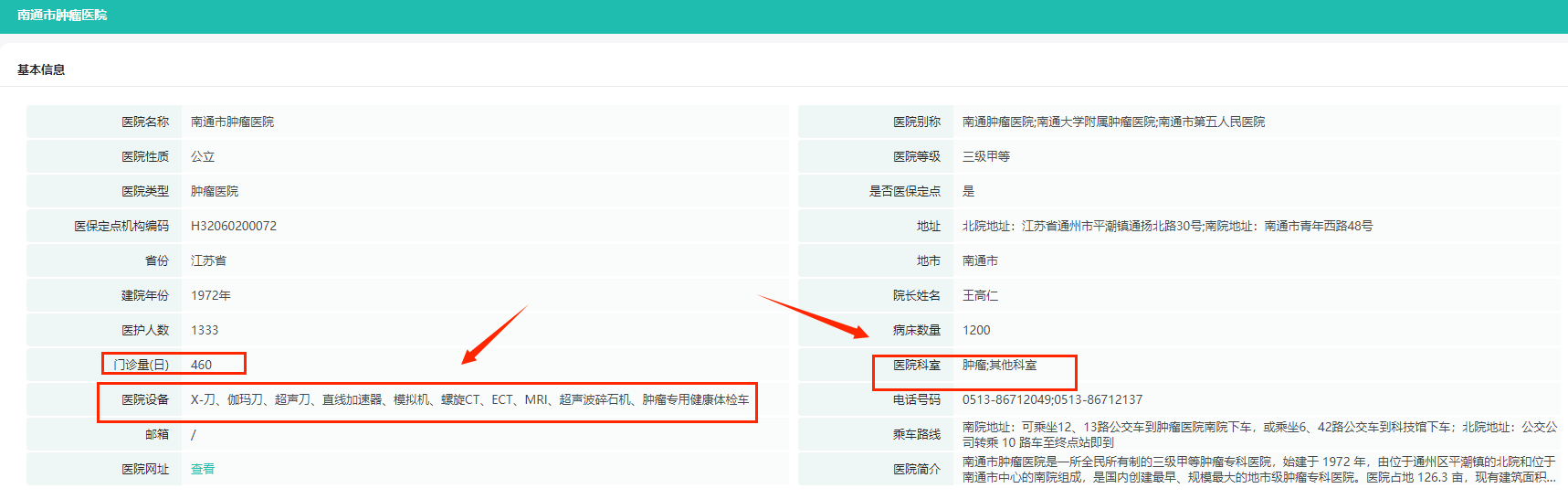1568x499 pixels.
Task: Select the 南通市 city value
Action: 980,260
